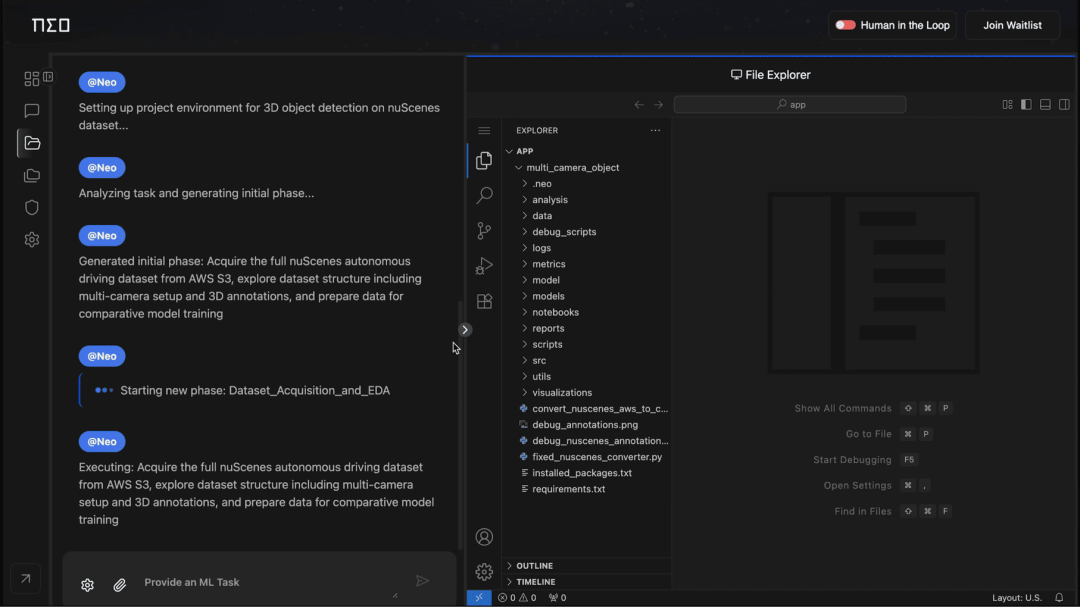This screenshot has height=607, width=1080.
Task: Open the Search view icon in activity bar
Action: coord(484,196)
